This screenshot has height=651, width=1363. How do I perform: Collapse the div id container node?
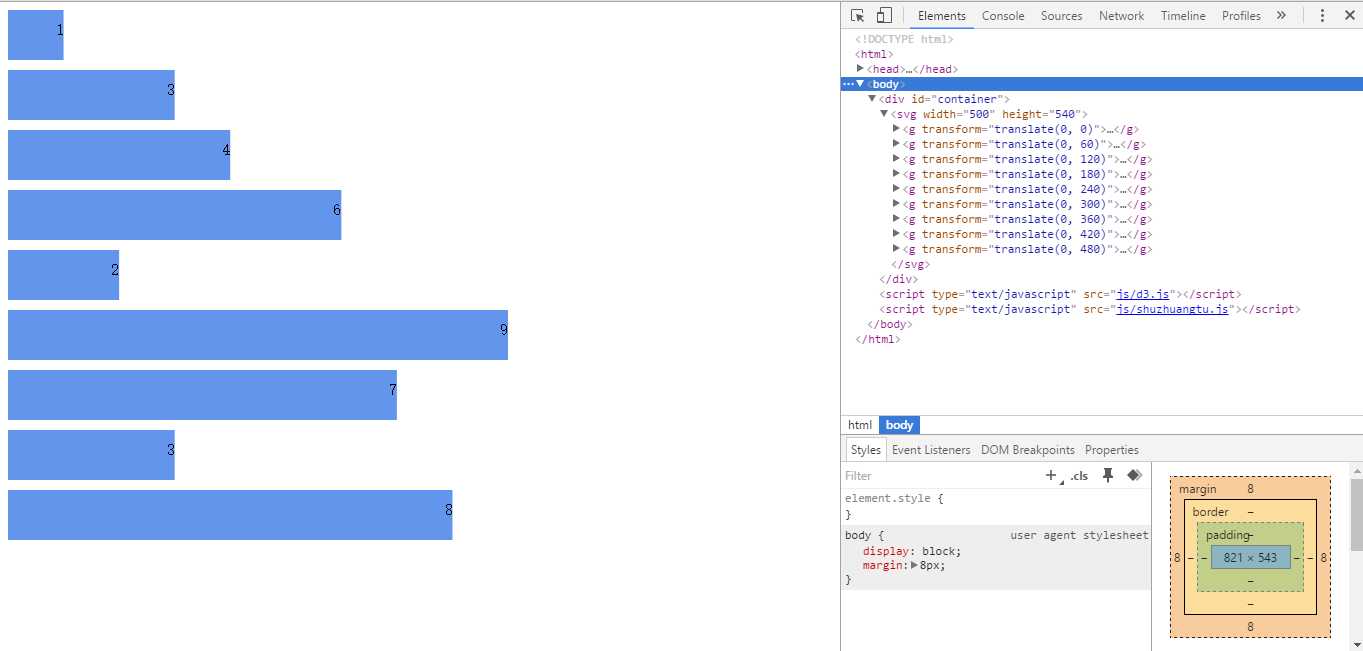click(872, 99)
